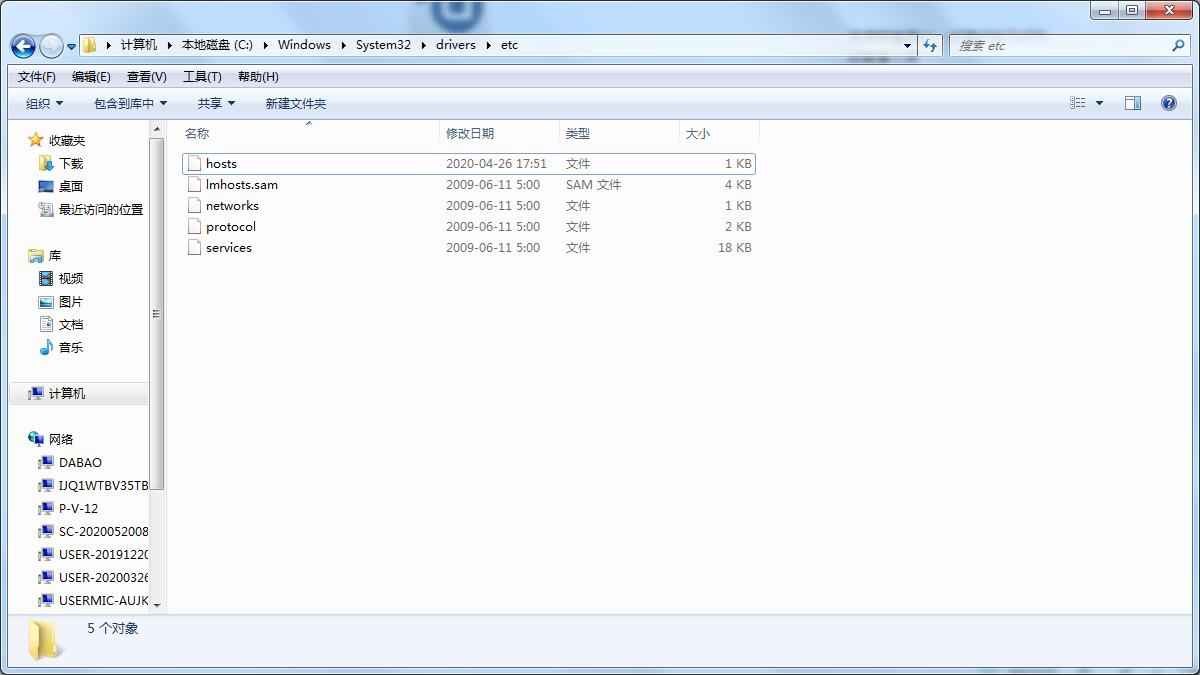This screenshot has height=675, width=1200.
Task: Toggle the preview pane icon
Action: point(1132,103)
